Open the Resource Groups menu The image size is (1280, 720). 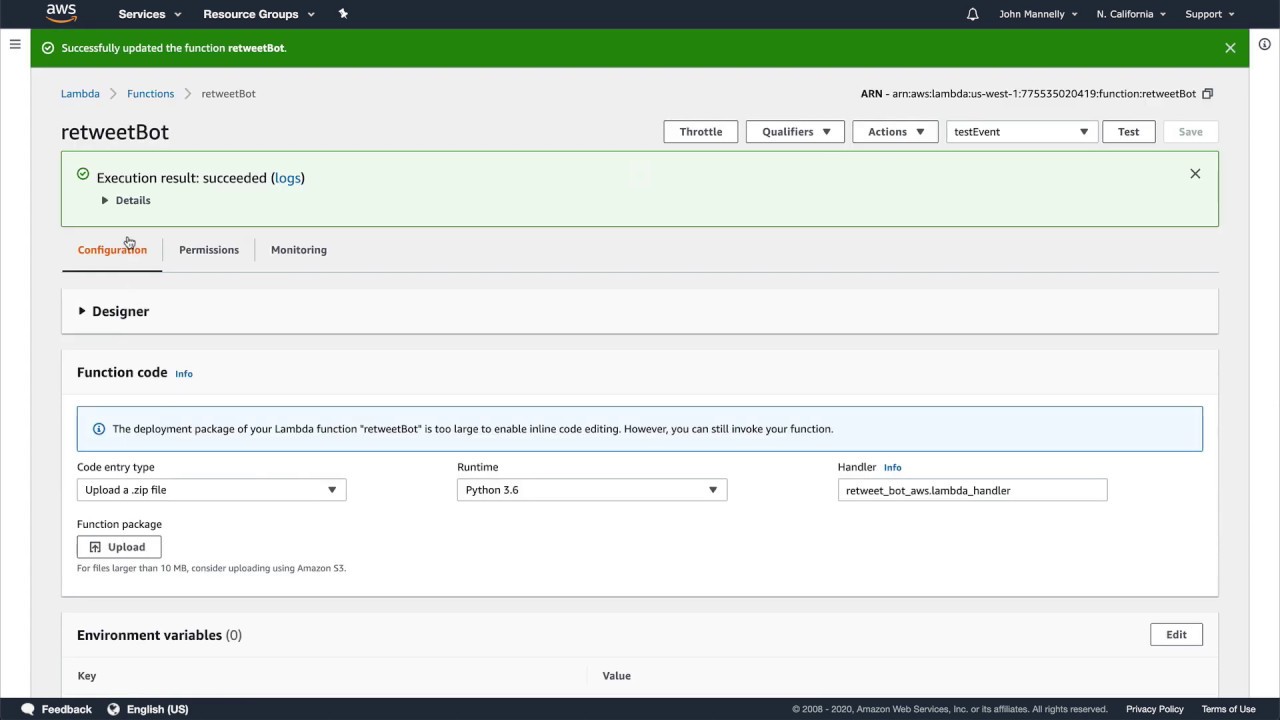(x=259, y=14)
